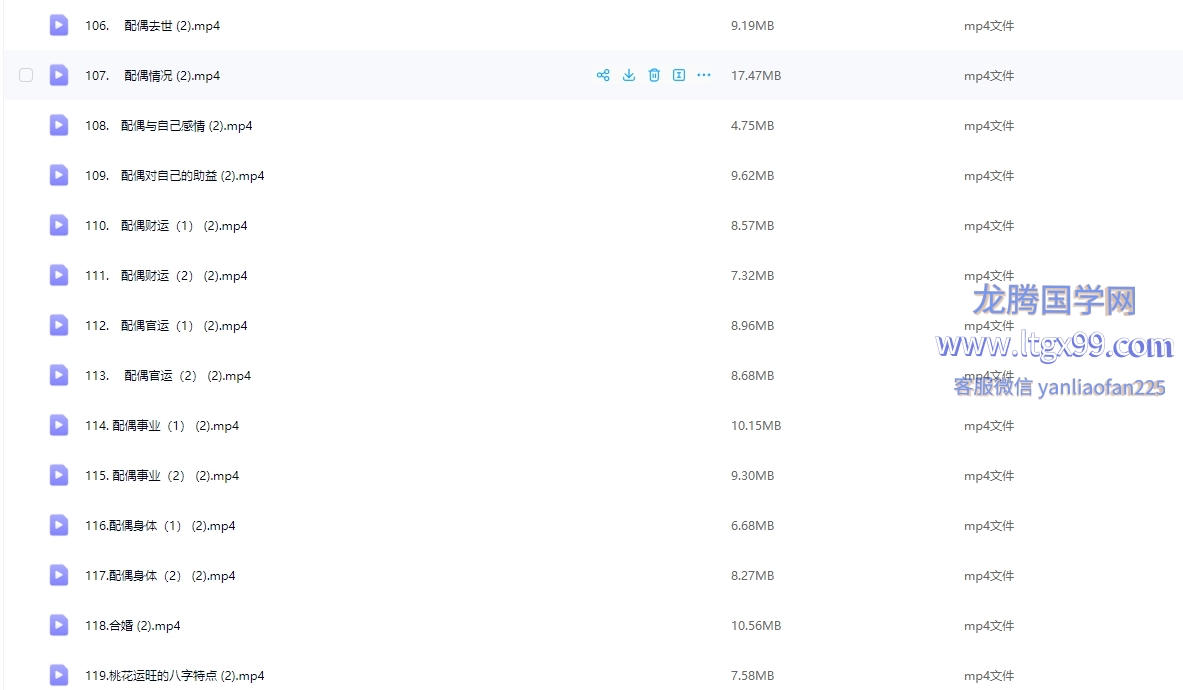
Task: Click the video icon for 119.桃花运旺的八字特点
Action: (x=59, y=676)
